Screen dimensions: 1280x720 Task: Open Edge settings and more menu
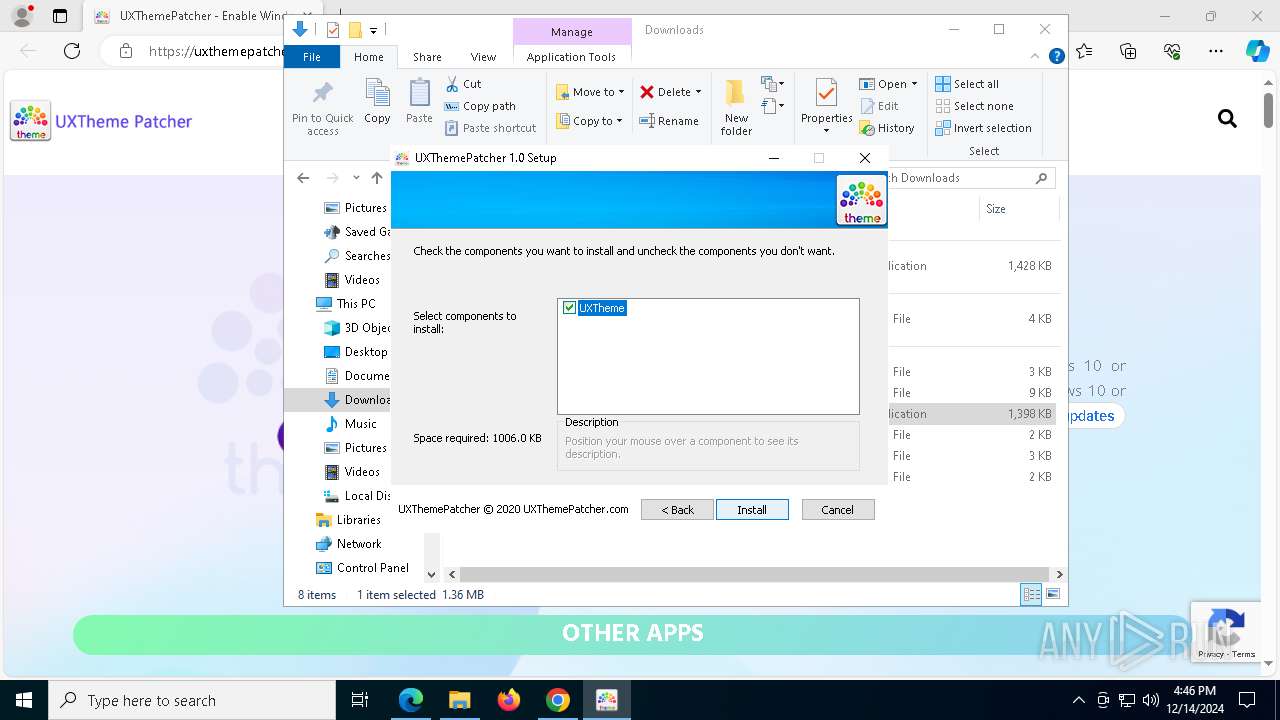1216,51
